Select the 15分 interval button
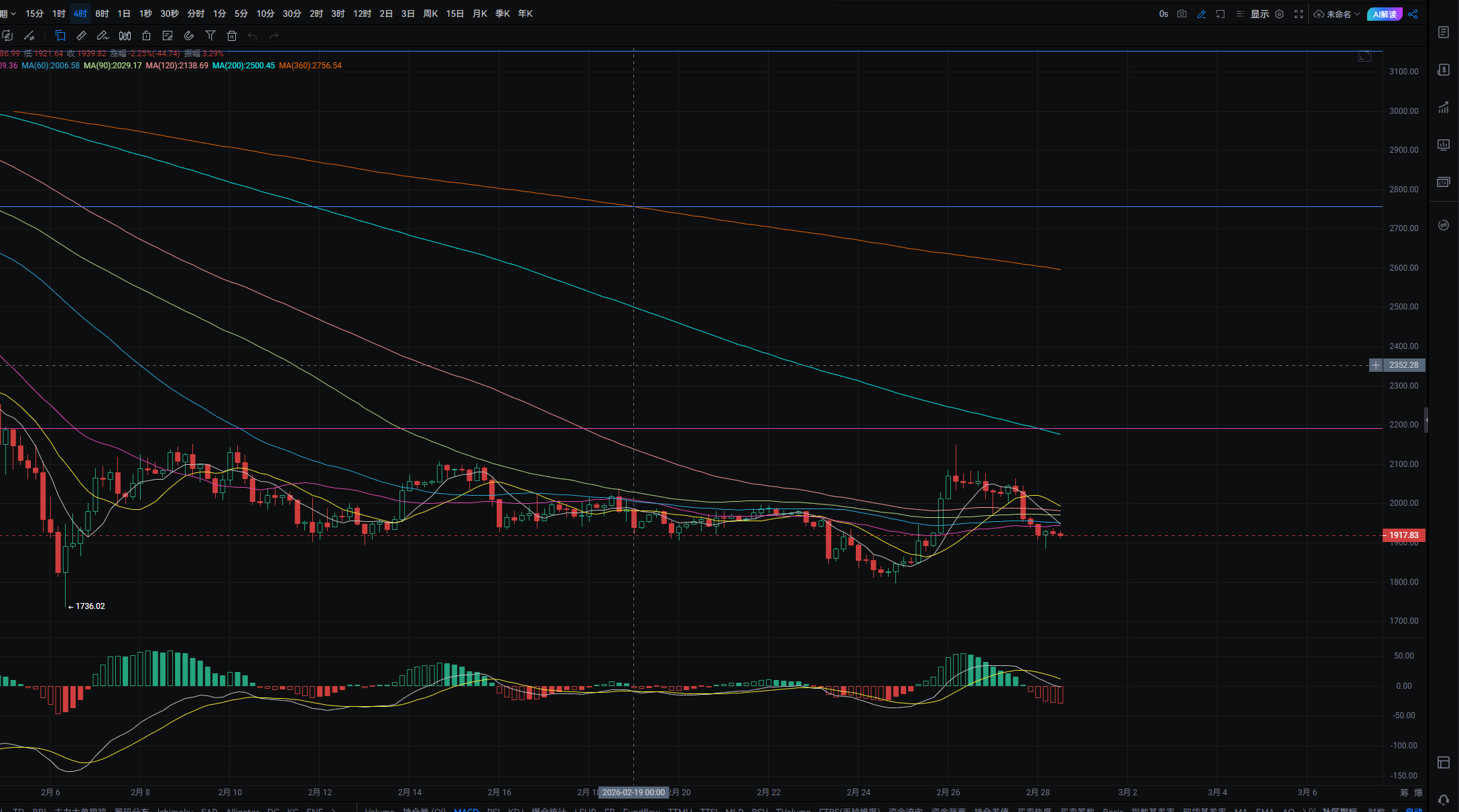 point(34,14)
